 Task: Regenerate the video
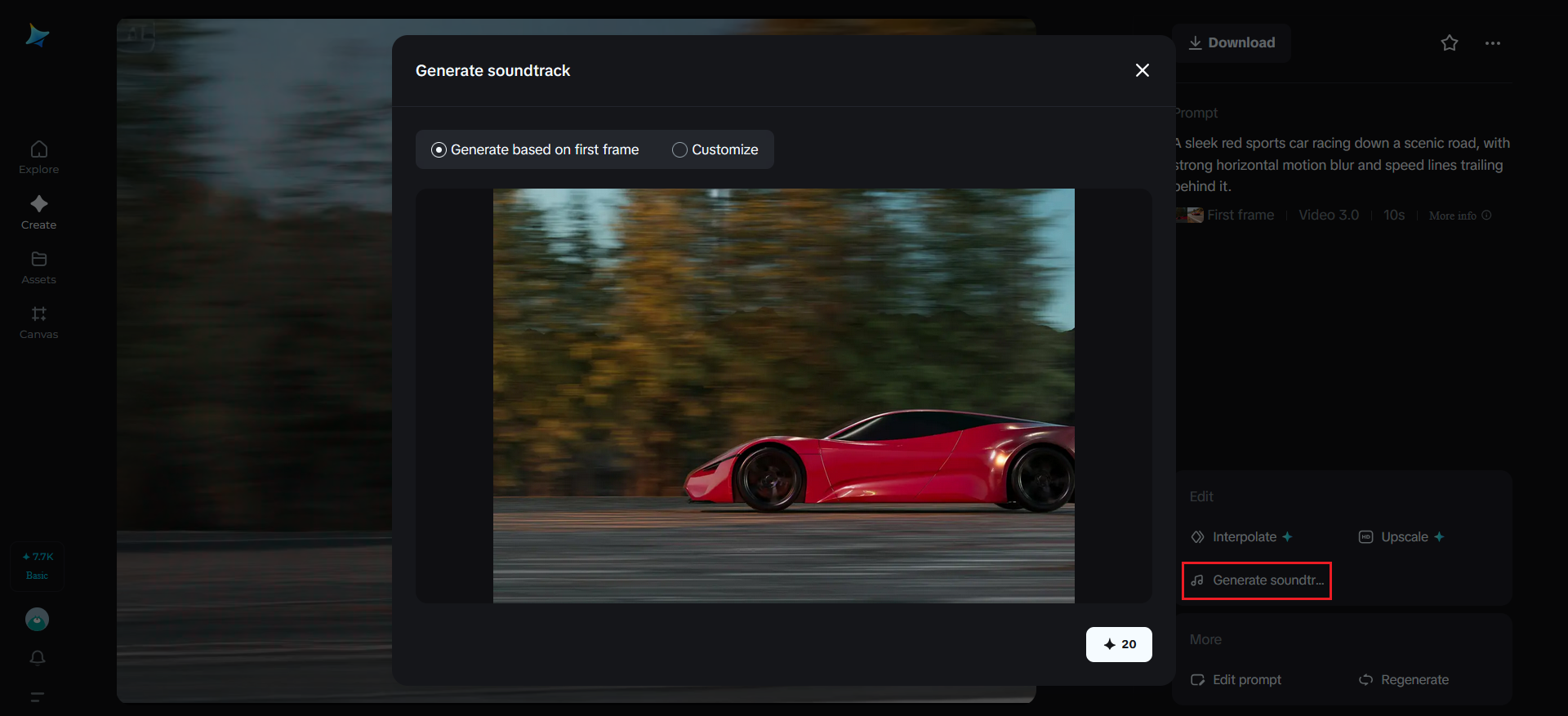[x=1404, y=680]
